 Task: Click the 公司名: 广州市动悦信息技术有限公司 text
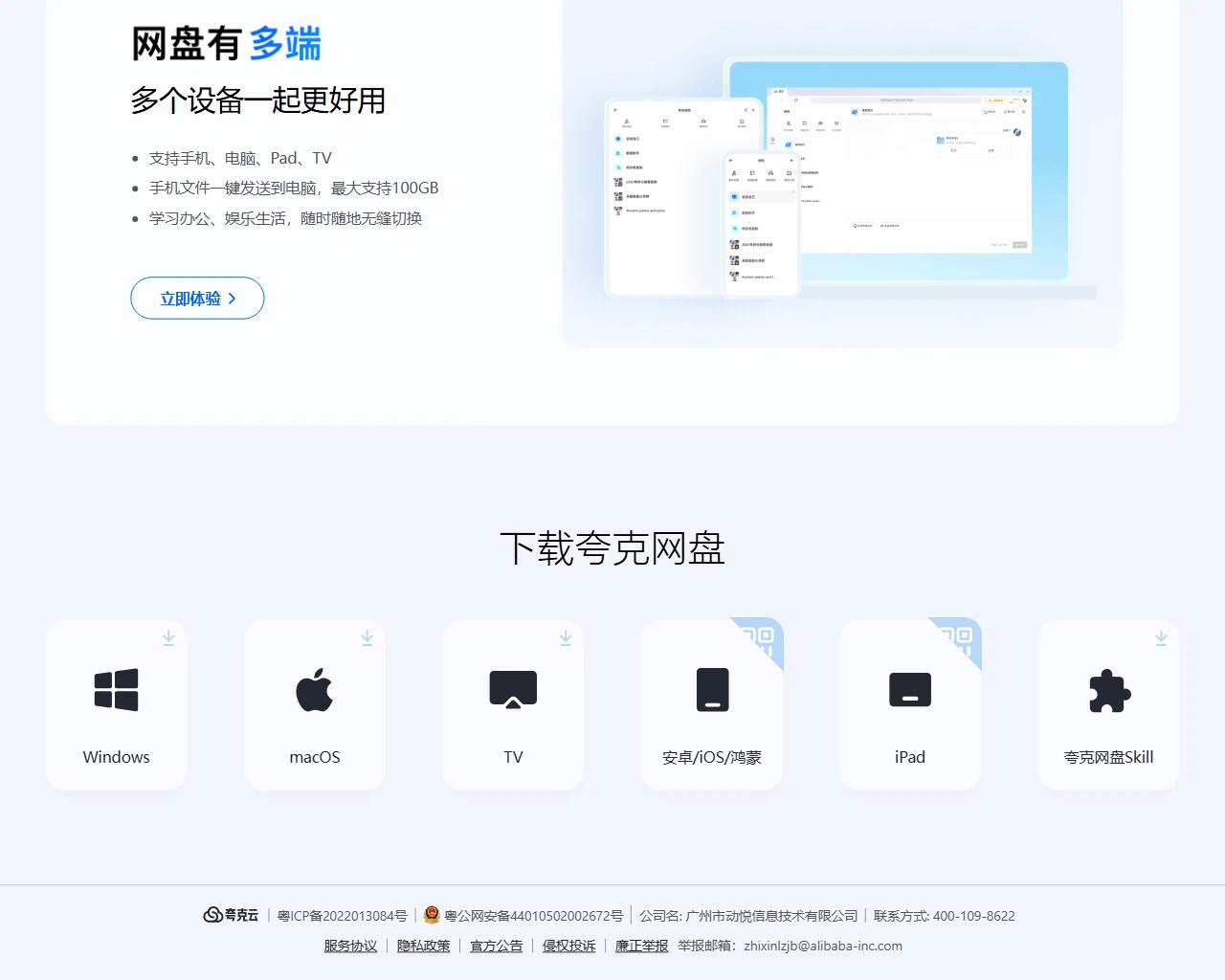point(749,916)
